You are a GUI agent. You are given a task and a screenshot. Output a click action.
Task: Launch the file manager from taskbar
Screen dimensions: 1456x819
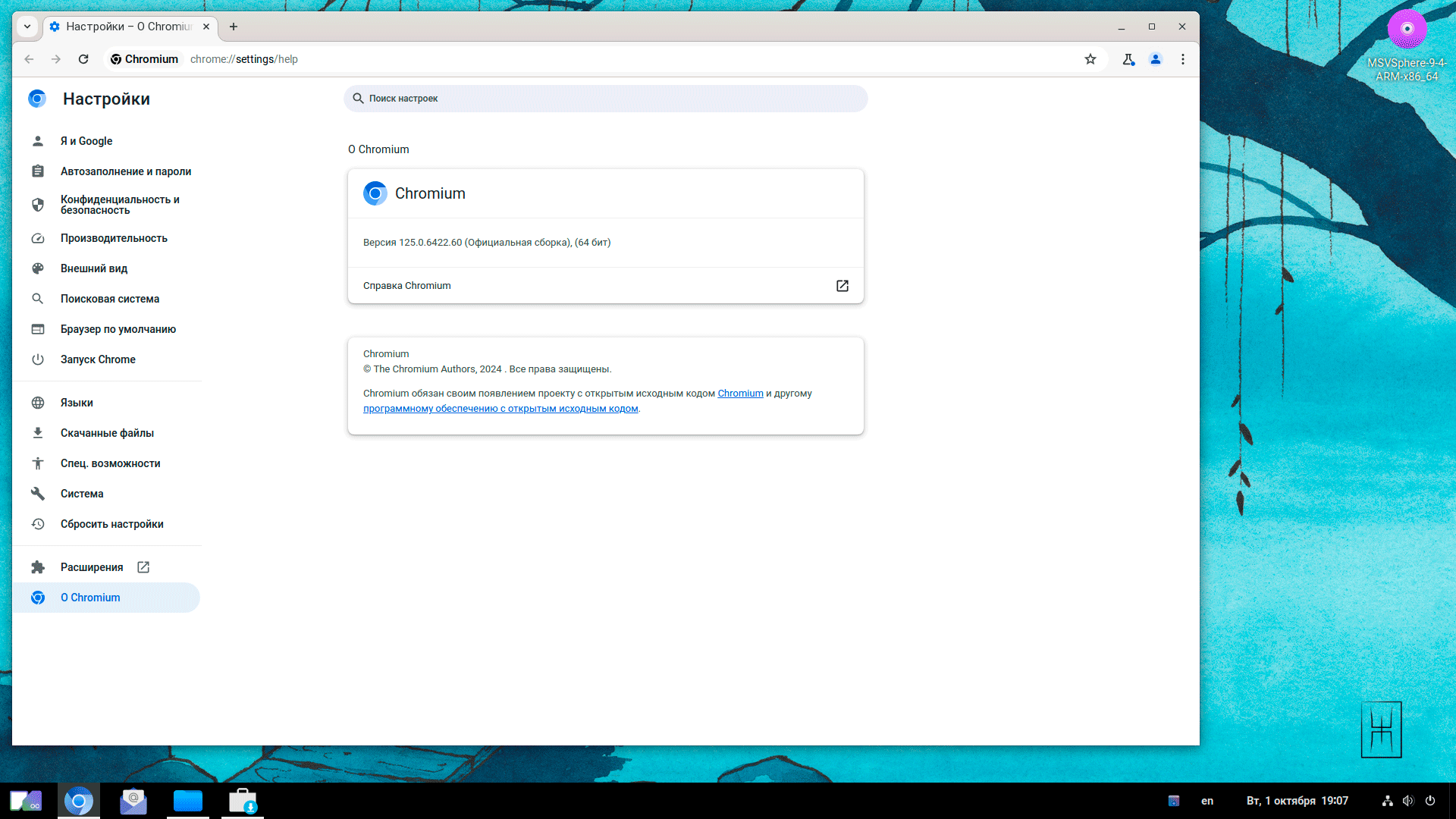pos(187,801)
